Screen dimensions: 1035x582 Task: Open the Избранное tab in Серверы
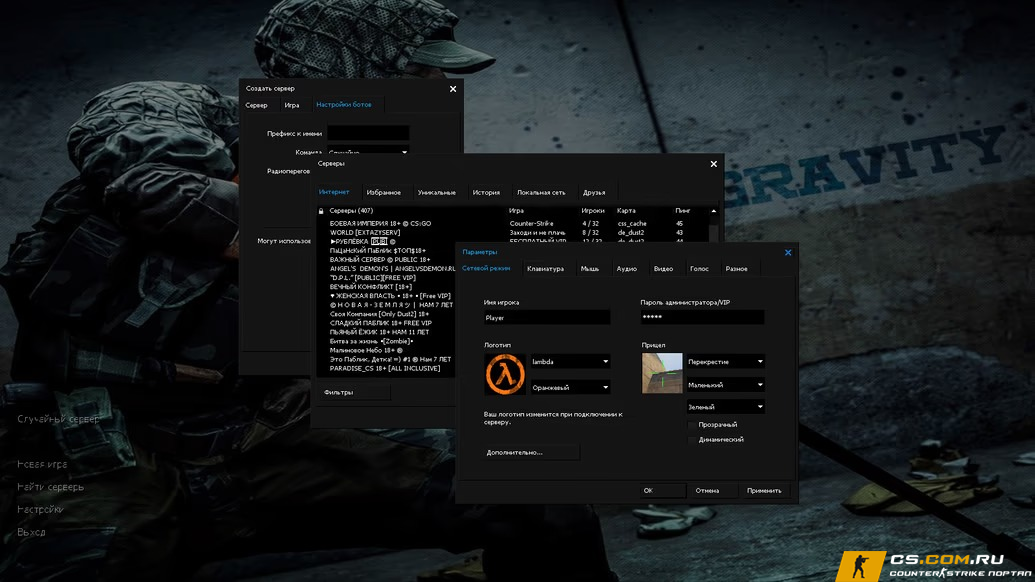(384, 193)
